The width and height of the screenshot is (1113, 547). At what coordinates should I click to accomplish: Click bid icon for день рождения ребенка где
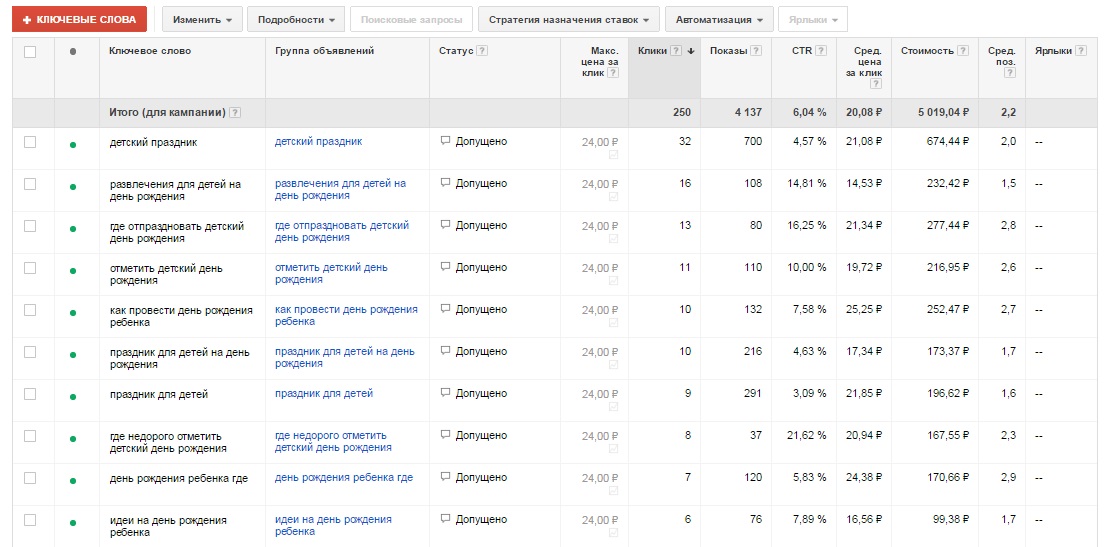613,491
